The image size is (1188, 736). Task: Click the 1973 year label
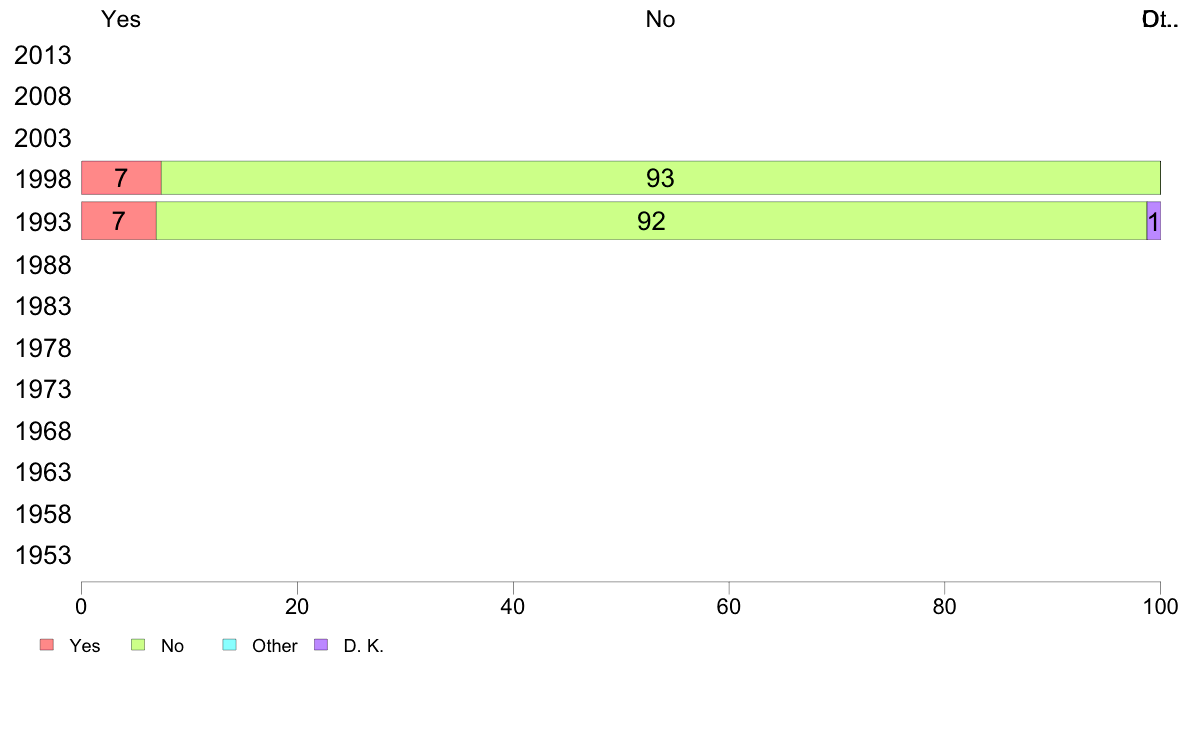(43, 389)
